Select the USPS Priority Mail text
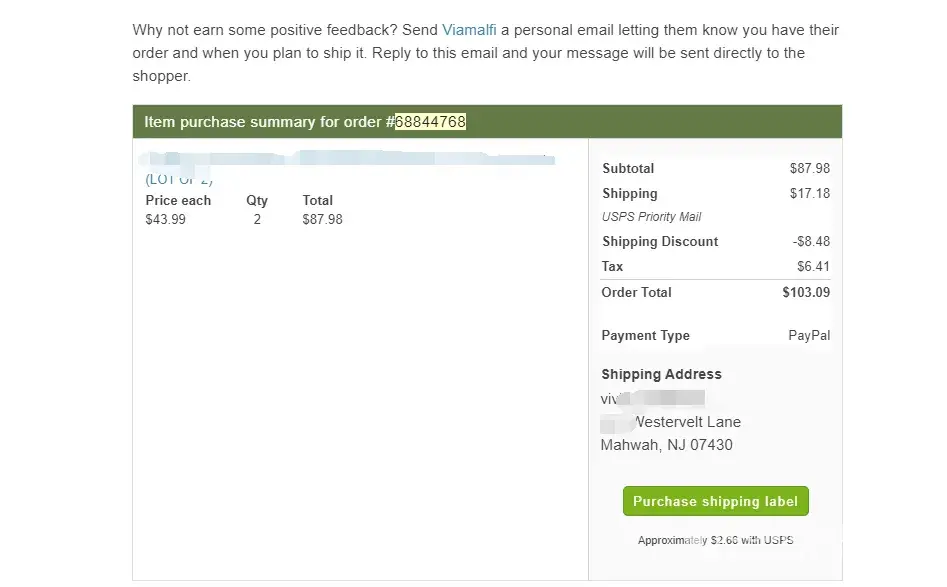 click(651, 217)
